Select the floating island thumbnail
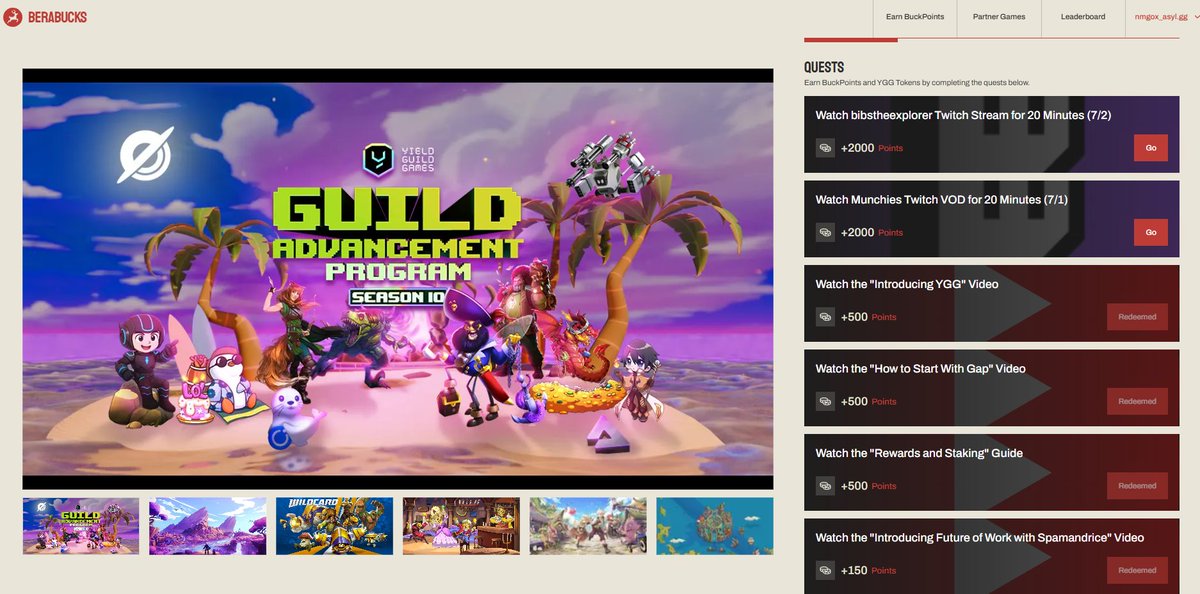 click(715, 526)
